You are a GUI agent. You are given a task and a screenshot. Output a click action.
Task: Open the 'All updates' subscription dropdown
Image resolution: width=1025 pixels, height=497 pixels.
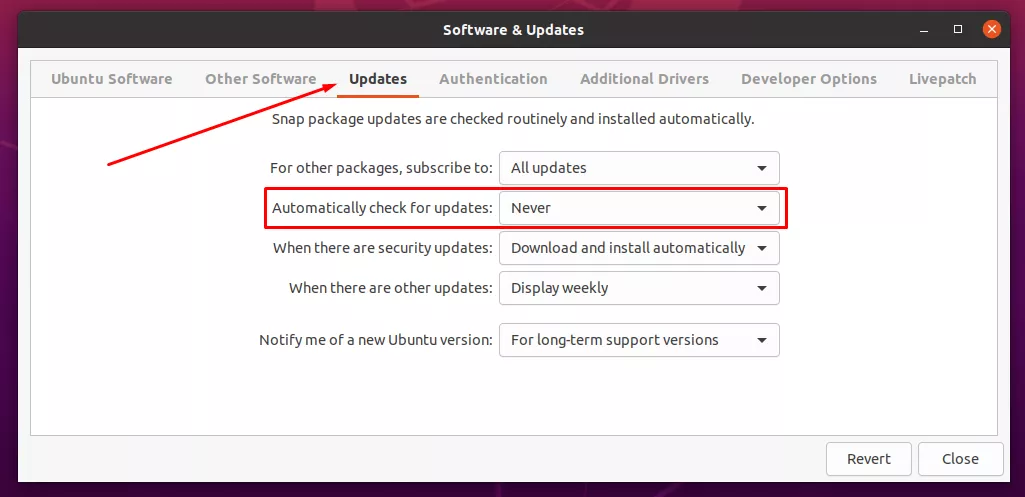[639, 168]
